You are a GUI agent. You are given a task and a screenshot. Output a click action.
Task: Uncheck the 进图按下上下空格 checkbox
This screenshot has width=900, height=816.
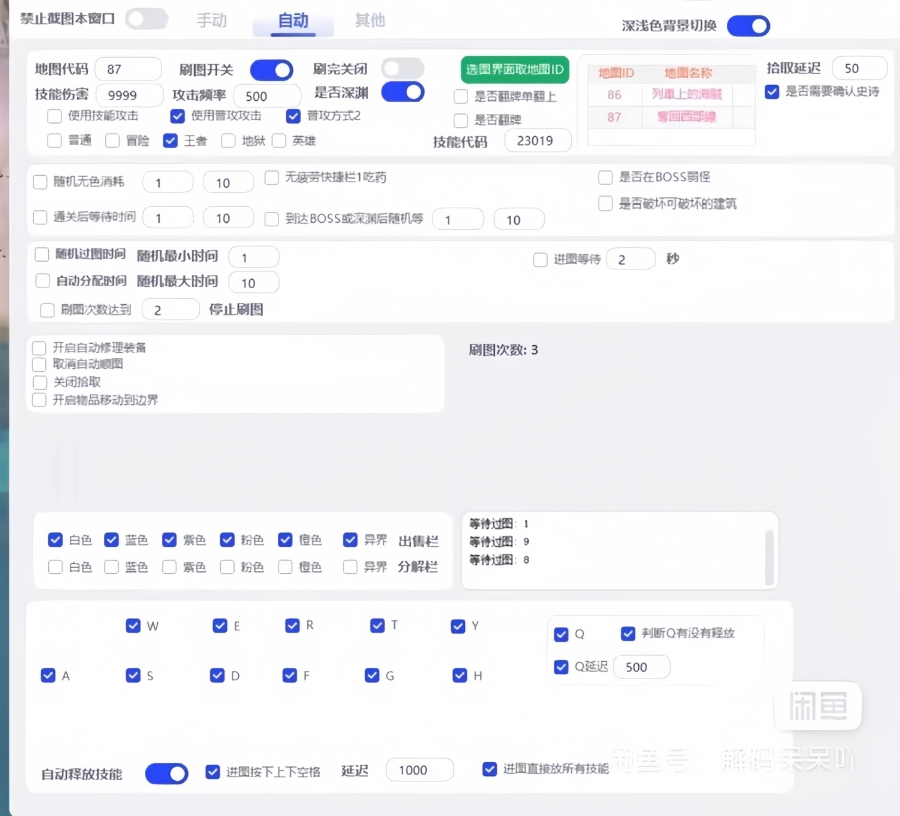[212, 772]
